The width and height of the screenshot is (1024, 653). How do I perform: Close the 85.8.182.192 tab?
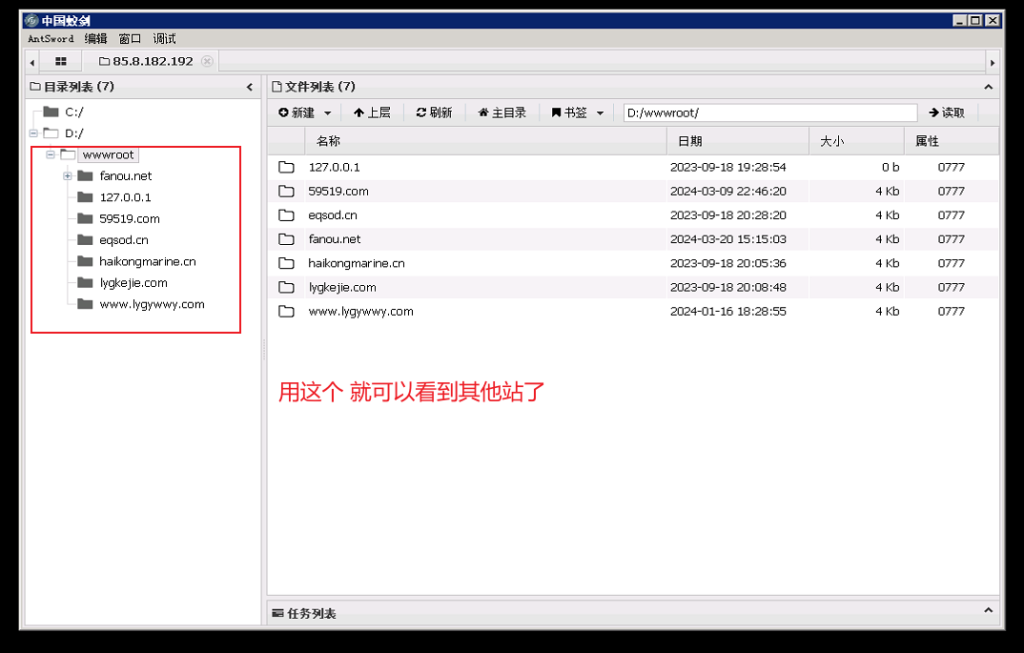(x=207, y=61)
